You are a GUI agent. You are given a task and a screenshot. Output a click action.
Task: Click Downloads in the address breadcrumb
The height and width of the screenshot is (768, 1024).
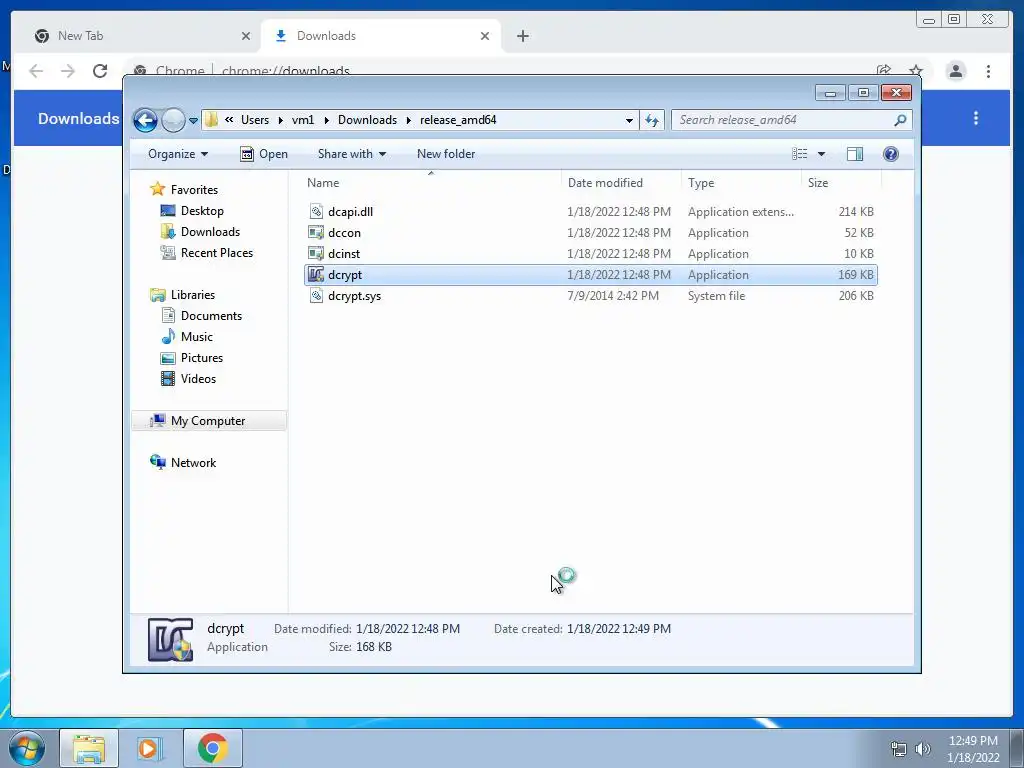(x=367, y=120)
